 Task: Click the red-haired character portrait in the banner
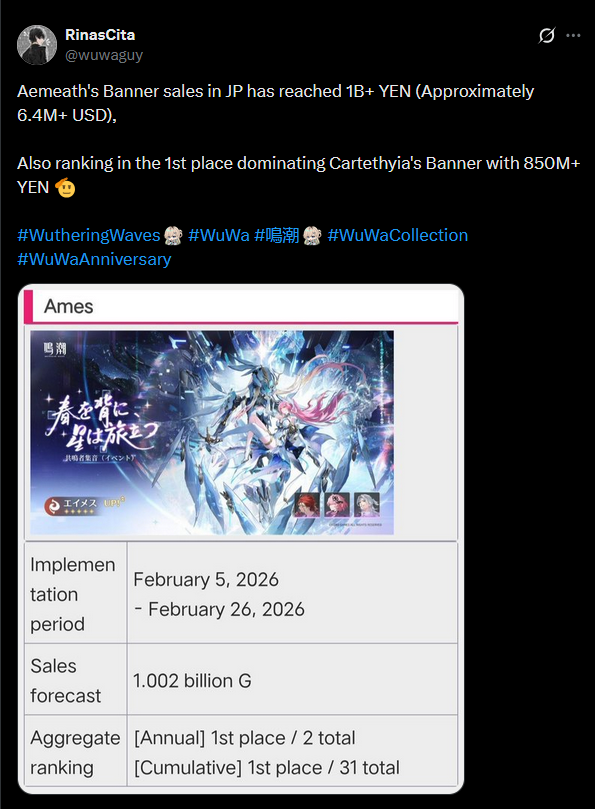[307, 505]
